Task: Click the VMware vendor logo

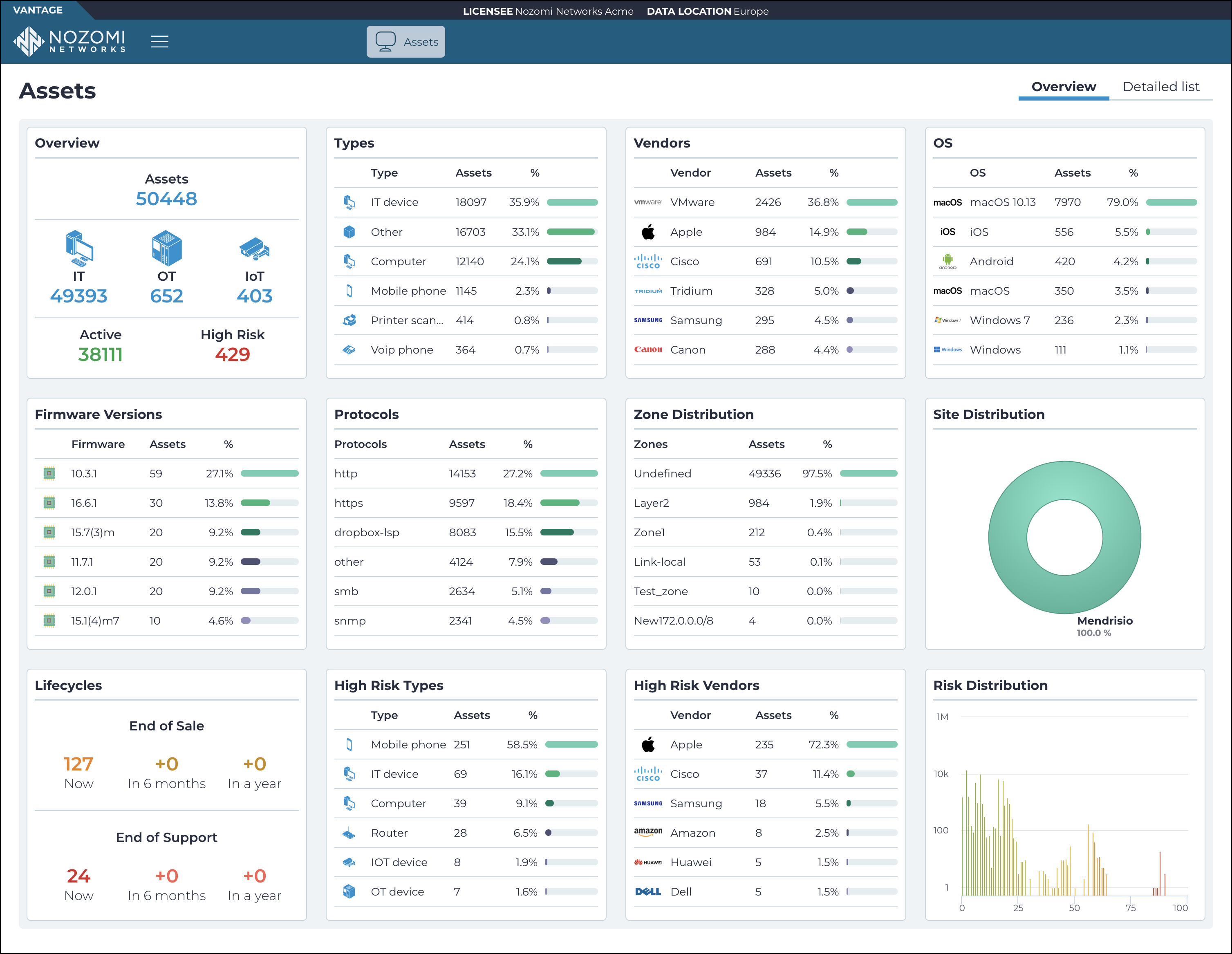Action: tap(648, 203)
